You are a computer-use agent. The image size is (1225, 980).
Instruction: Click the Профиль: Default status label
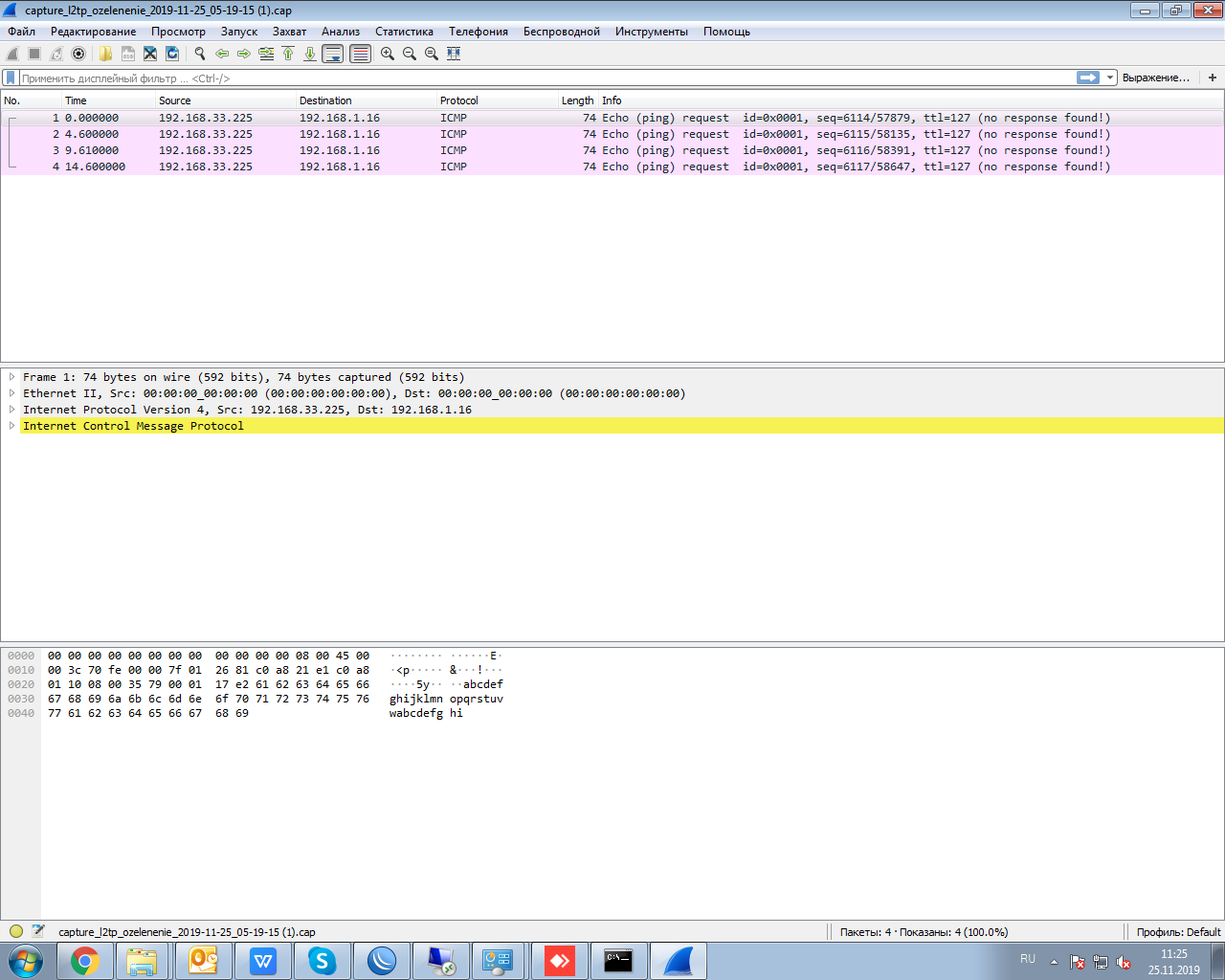click(1178, 932)
